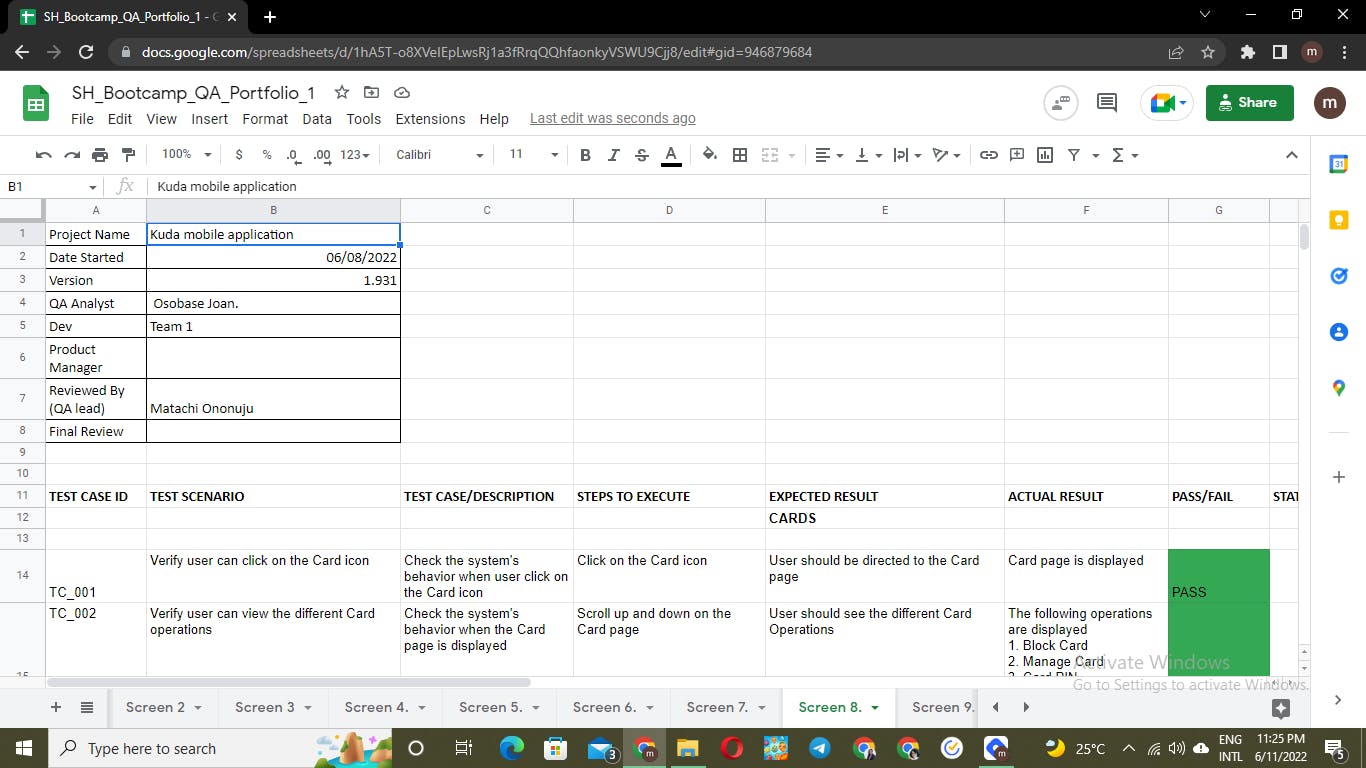Format as percent icon
The height and width of the screenshot is (768, 1366).
267,155
